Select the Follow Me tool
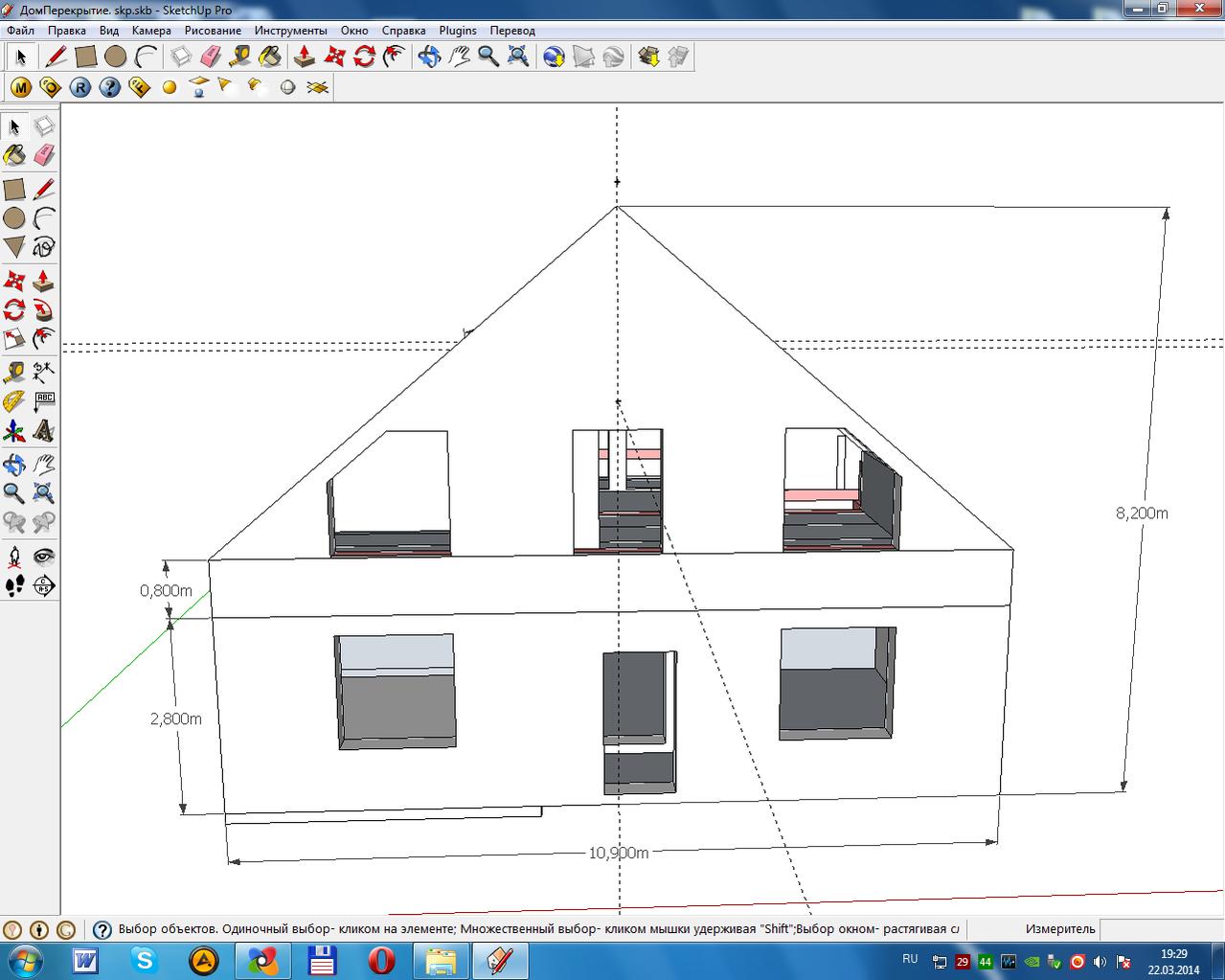Screen dimensions: 1225x980 click(43, 310)
